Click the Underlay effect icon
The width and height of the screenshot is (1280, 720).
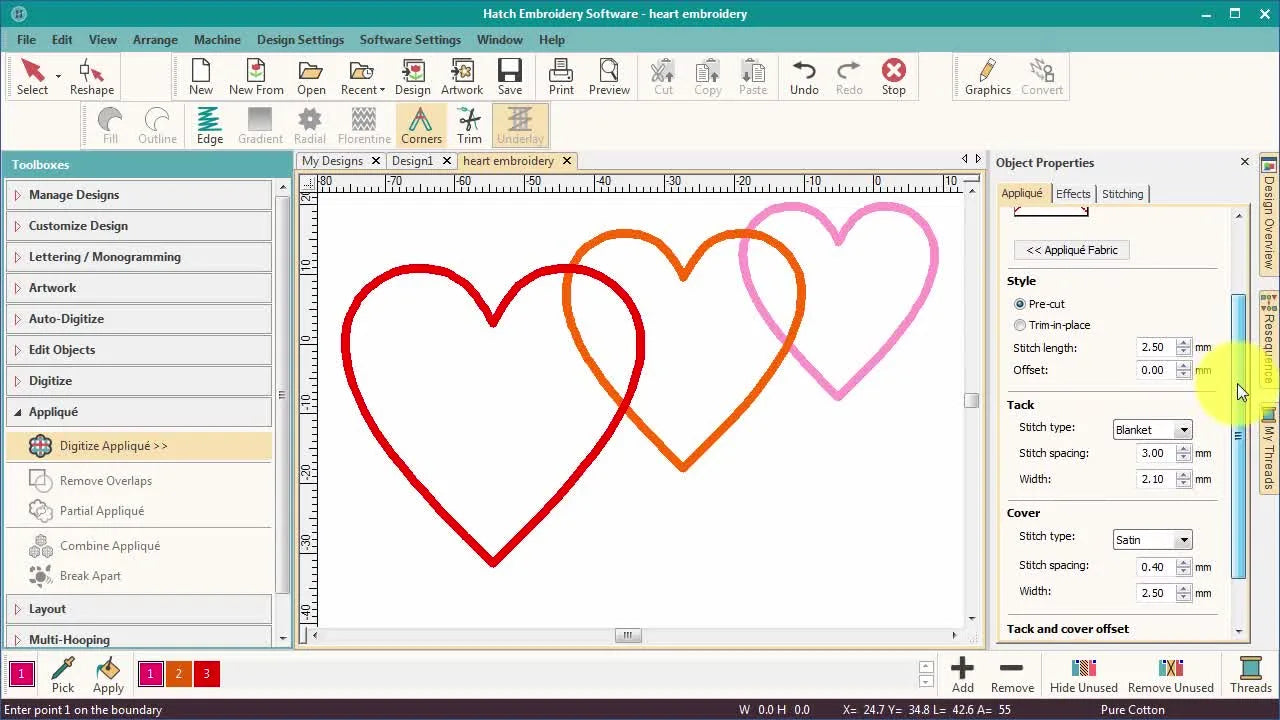point(520,126)
